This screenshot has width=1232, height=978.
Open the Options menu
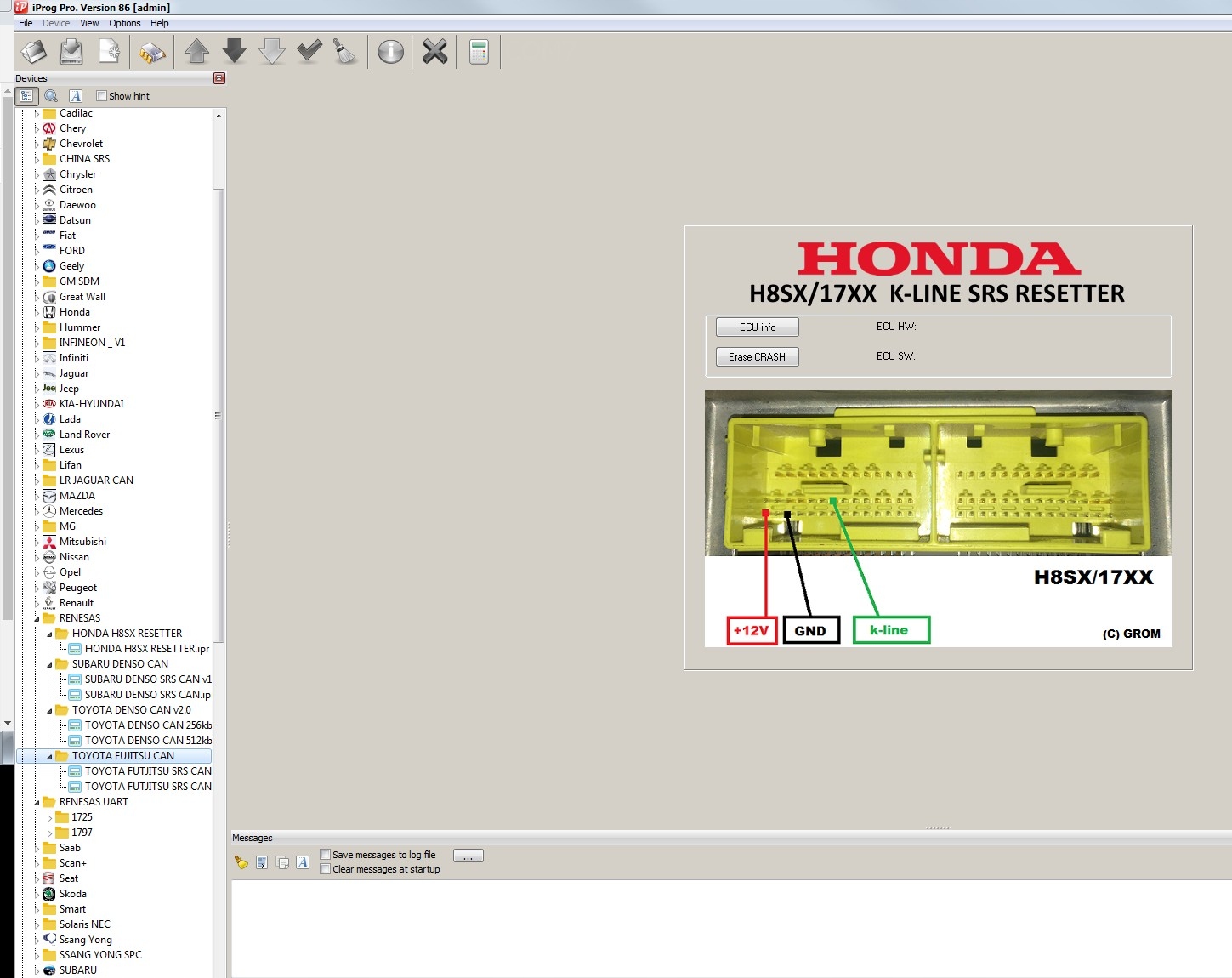(x=124, y=23)
